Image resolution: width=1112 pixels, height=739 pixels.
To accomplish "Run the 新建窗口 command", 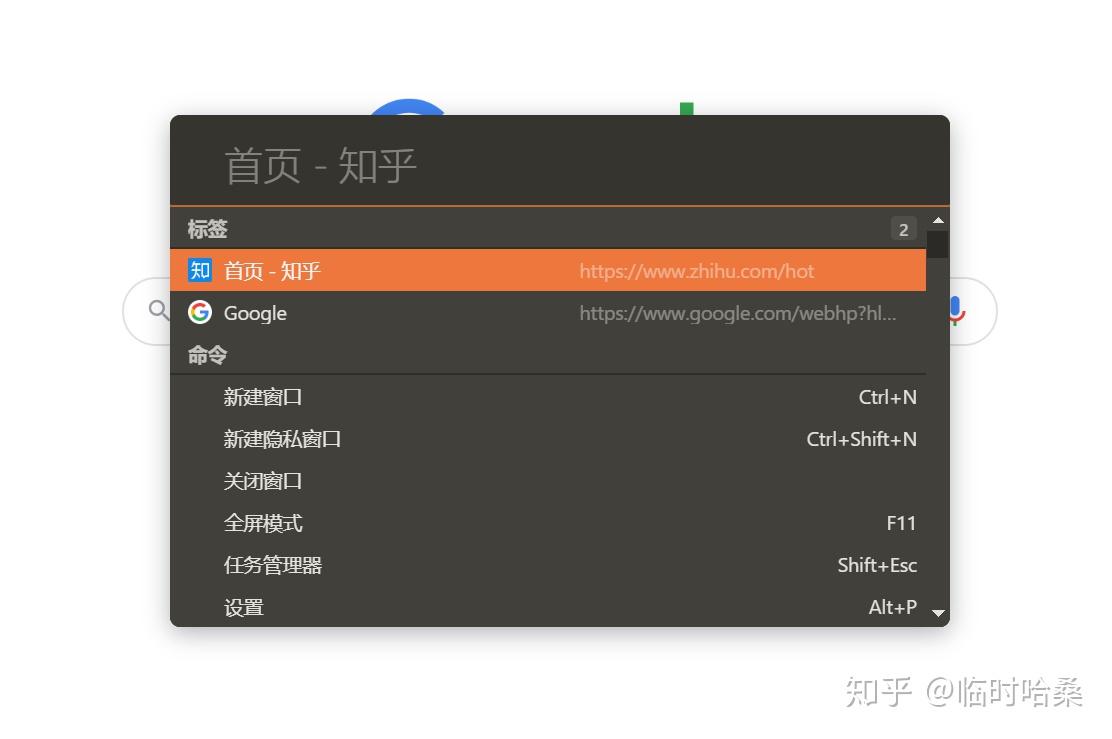I will pos(547,396).
